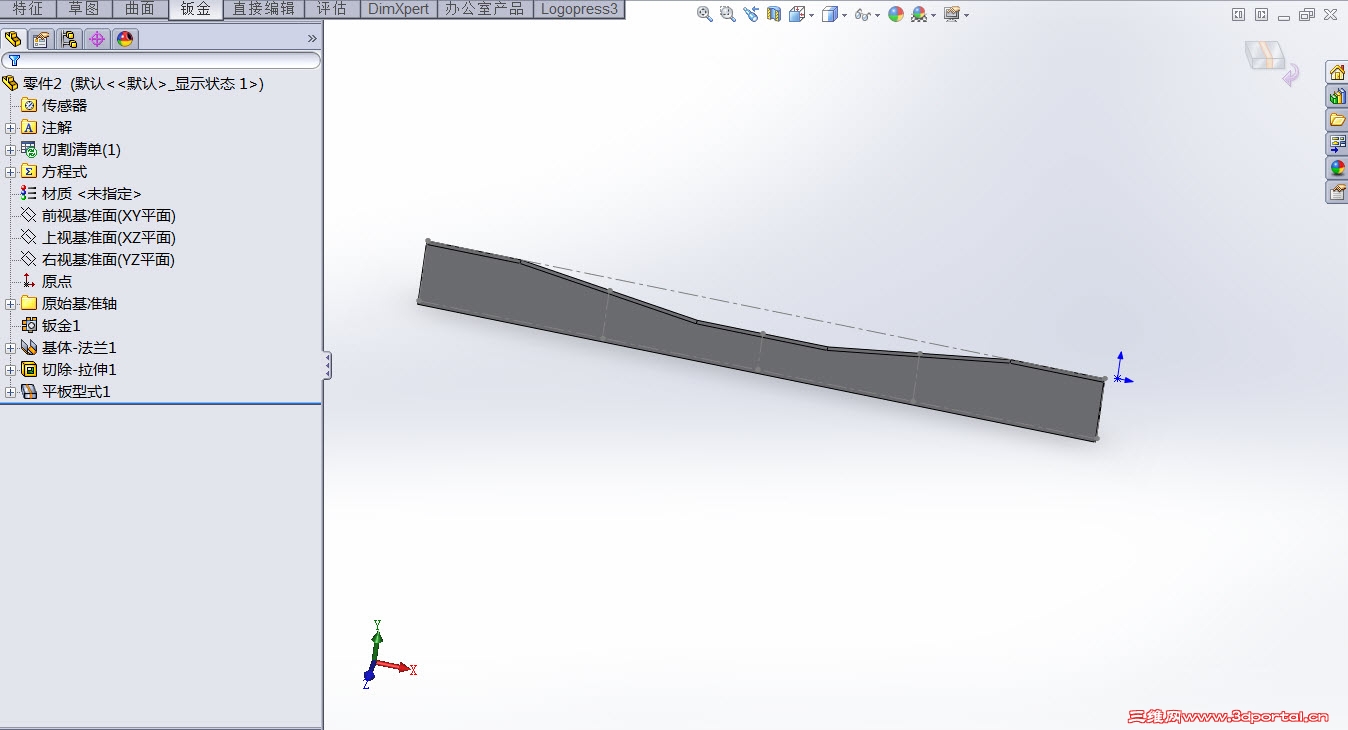This screenshot has height=730, width=1348.
Task: Select 钣金1 feature
Action: (x=61, y=326)
